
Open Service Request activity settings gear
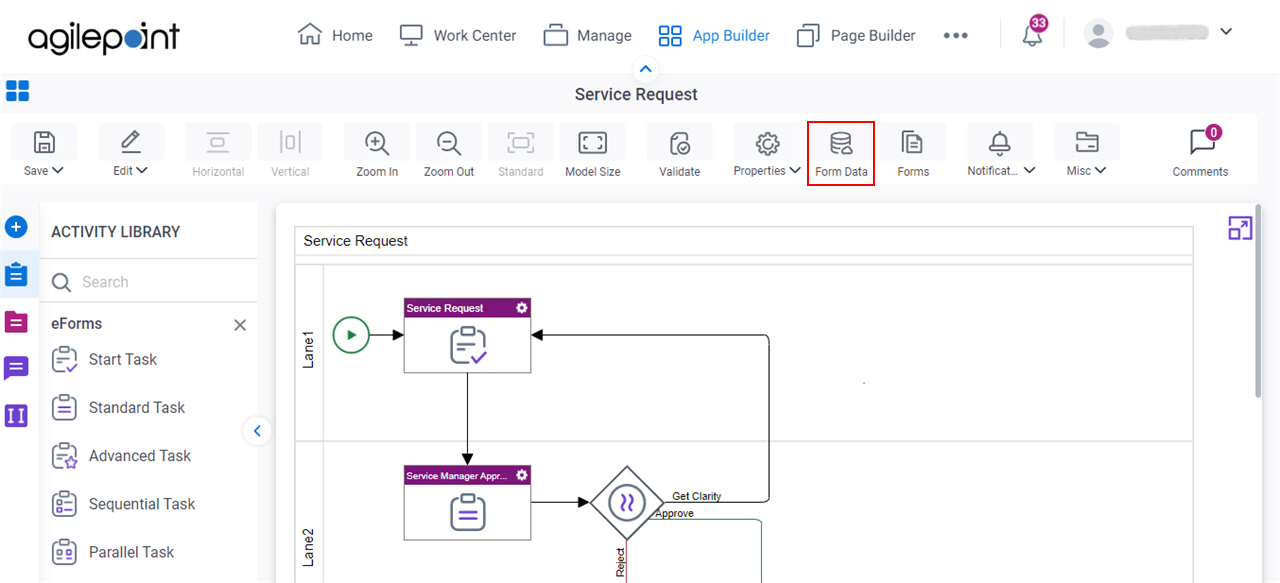[x=521, y=308]
